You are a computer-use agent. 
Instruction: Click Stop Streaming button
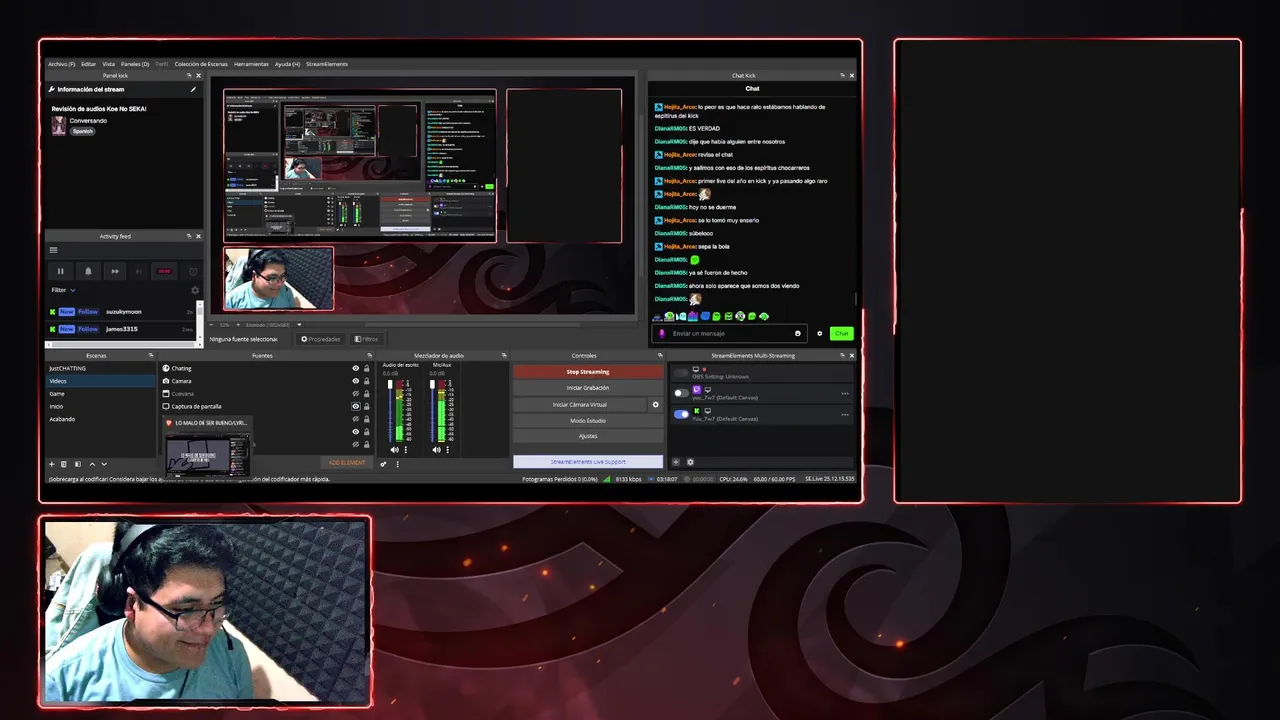[x=588, y=372]
